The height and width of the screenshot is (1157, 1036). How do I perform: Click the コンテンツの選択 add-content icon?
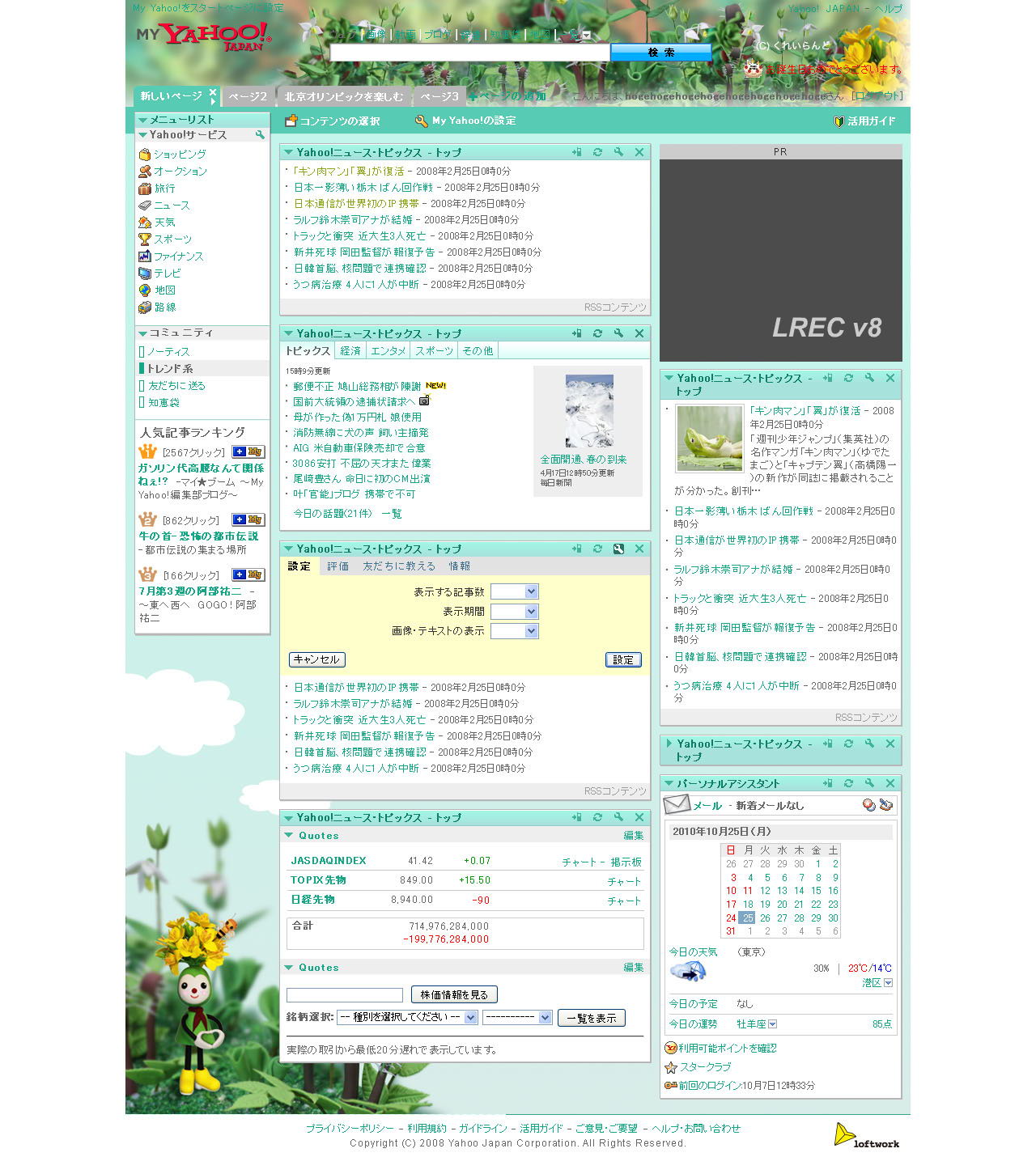291,121
